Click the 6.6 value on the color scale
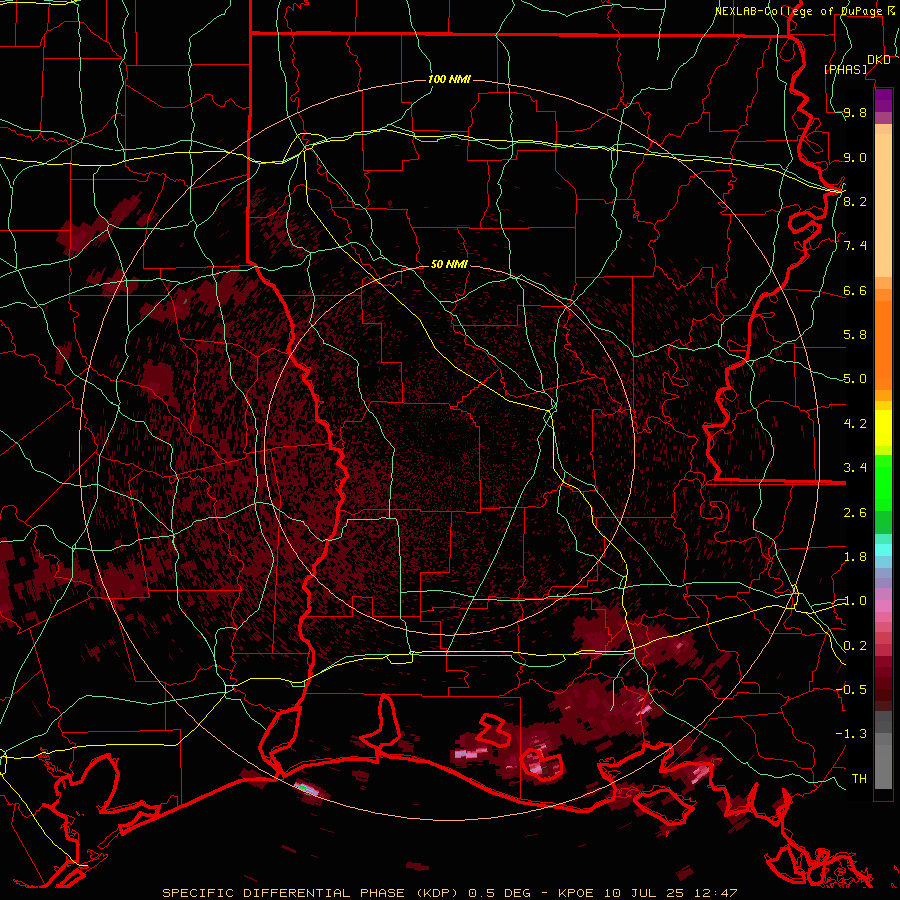The image size is (900, 900). click(x=855, y=290)
